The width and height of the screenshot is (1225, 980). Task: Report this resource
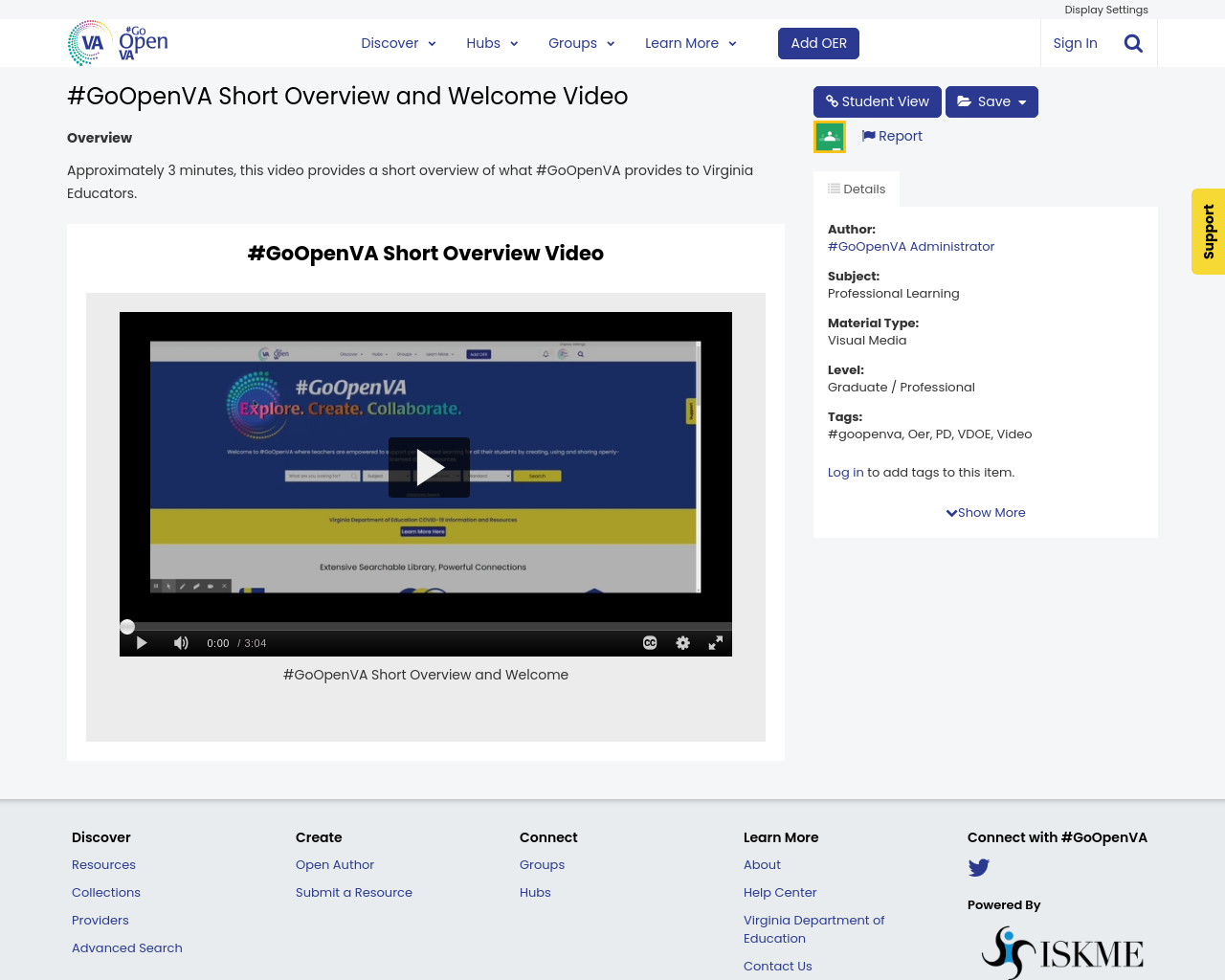(891, 135)
